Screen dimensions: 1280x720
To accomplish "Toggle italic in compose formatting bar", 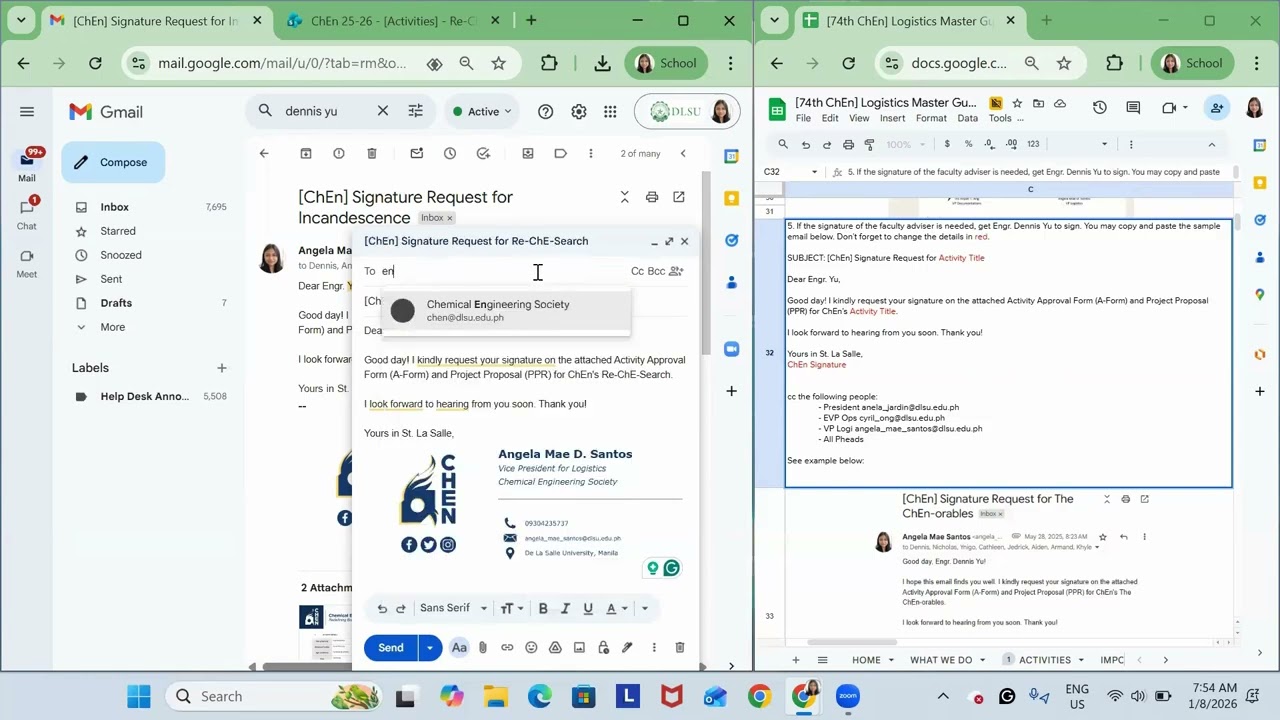I will [565, 608].
